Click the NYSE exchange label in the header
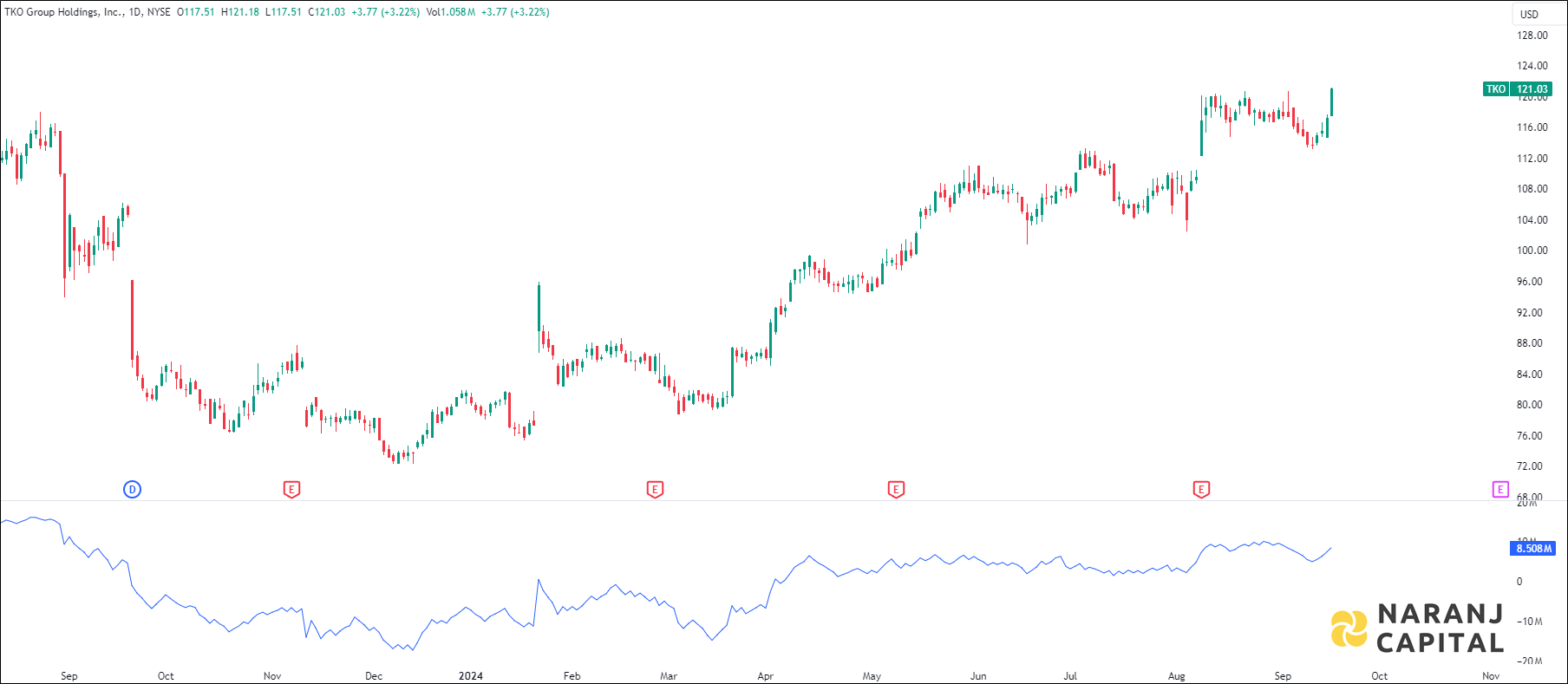 (159, 12)
